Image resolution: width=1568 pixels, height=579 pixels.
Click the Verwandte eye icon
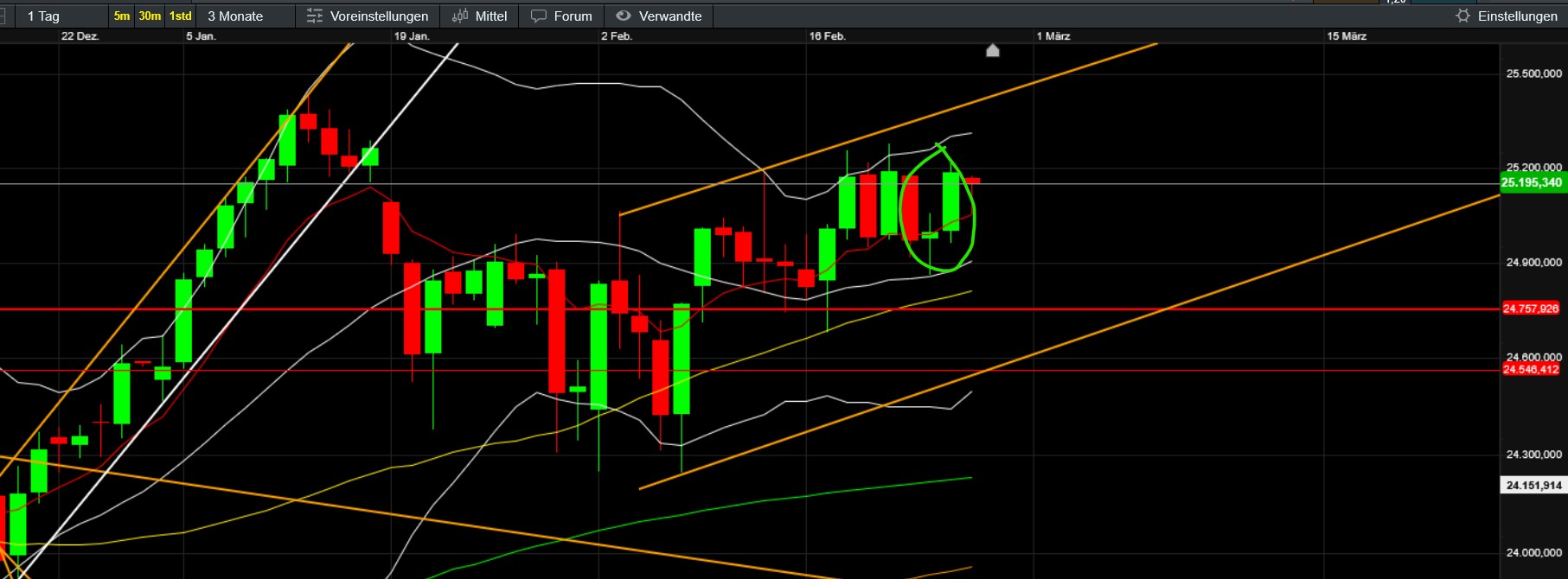623,16
